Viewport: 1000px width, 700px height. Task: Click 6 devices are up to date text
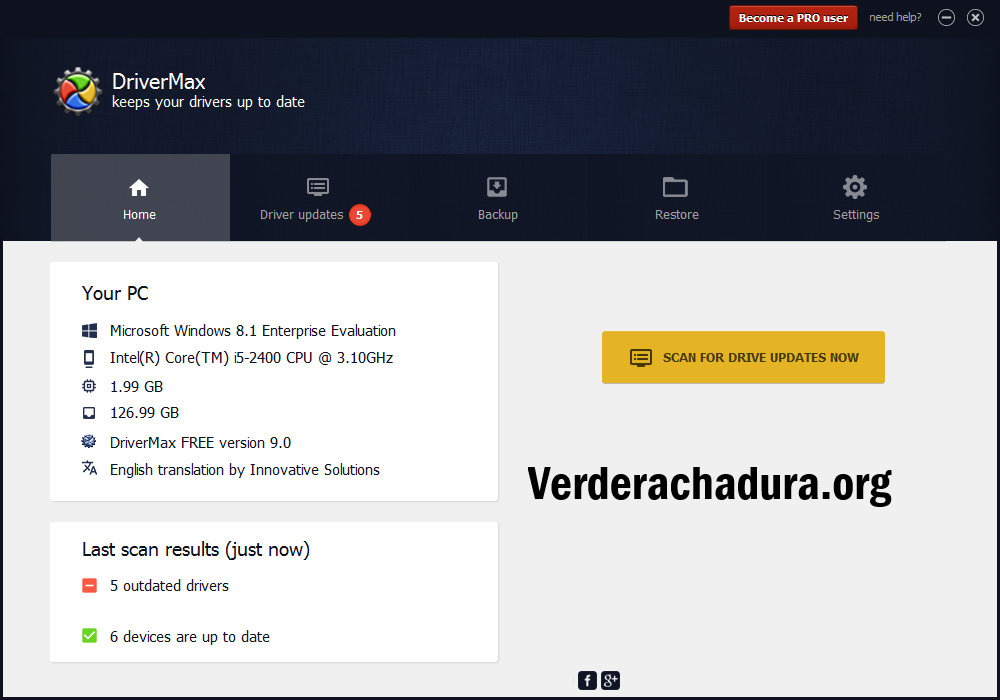click(189, 636)
